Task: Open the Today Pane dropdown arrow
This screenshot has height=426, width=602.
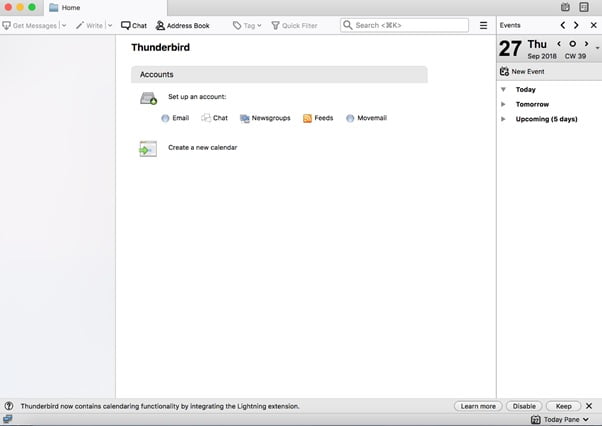Action: (x=586, y=419)
